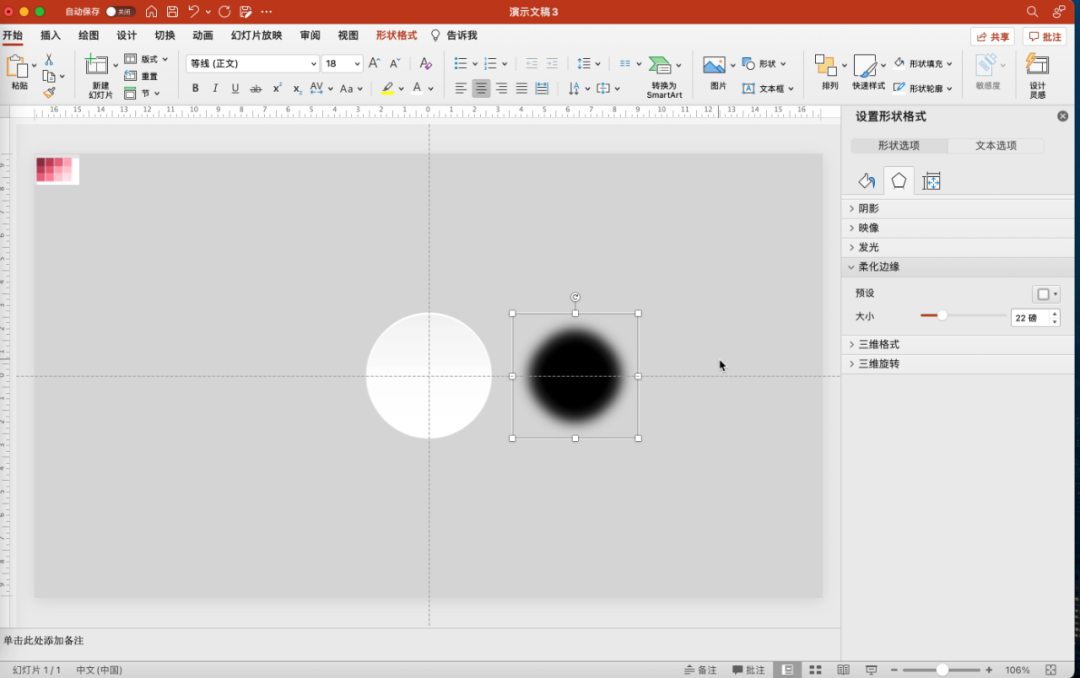The image size is (1080, 678).
Task: Collapse the Soft Edges section
Action: 957,267
